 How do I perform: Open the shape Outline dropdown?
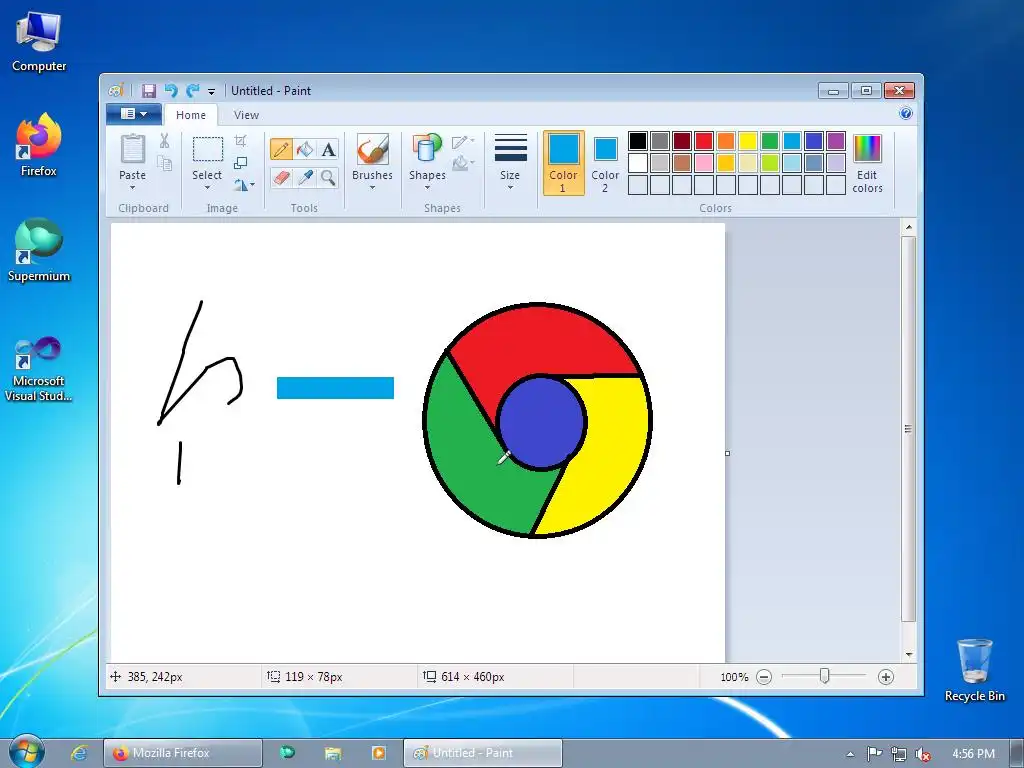463,141
